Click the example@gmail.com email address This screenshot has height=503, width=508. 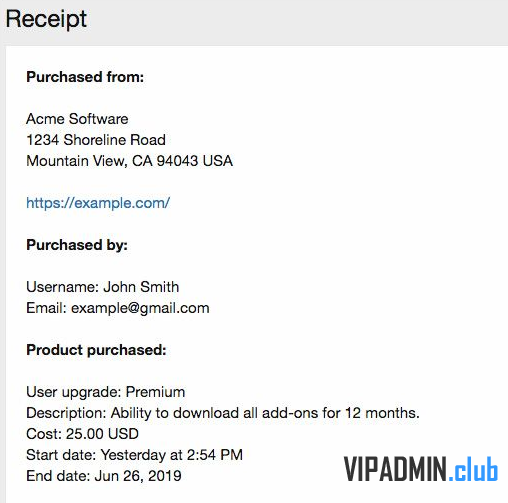pos(140,308)
